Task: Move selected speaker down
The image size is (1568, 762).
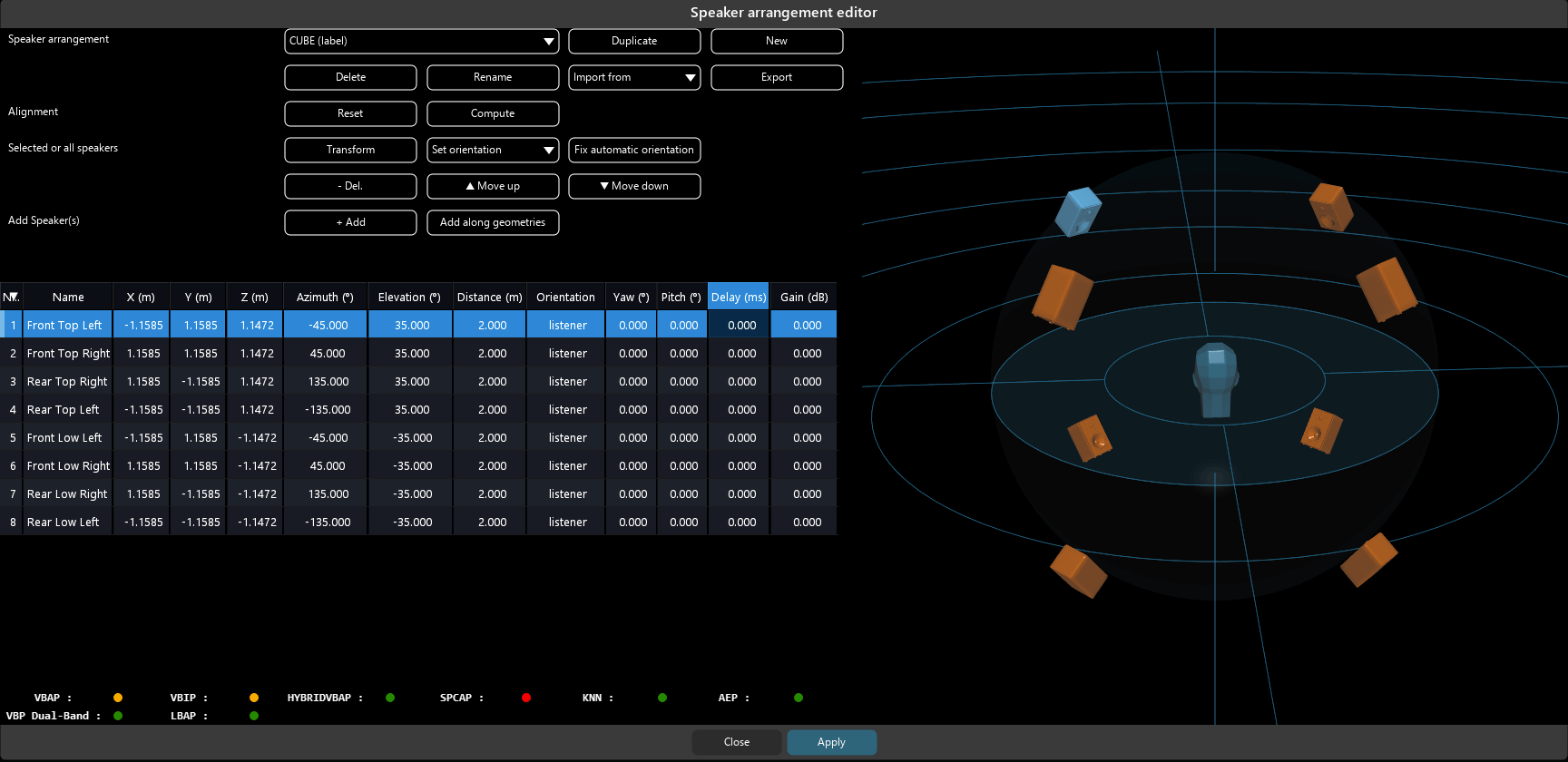Action: click(x=634, y=187)
